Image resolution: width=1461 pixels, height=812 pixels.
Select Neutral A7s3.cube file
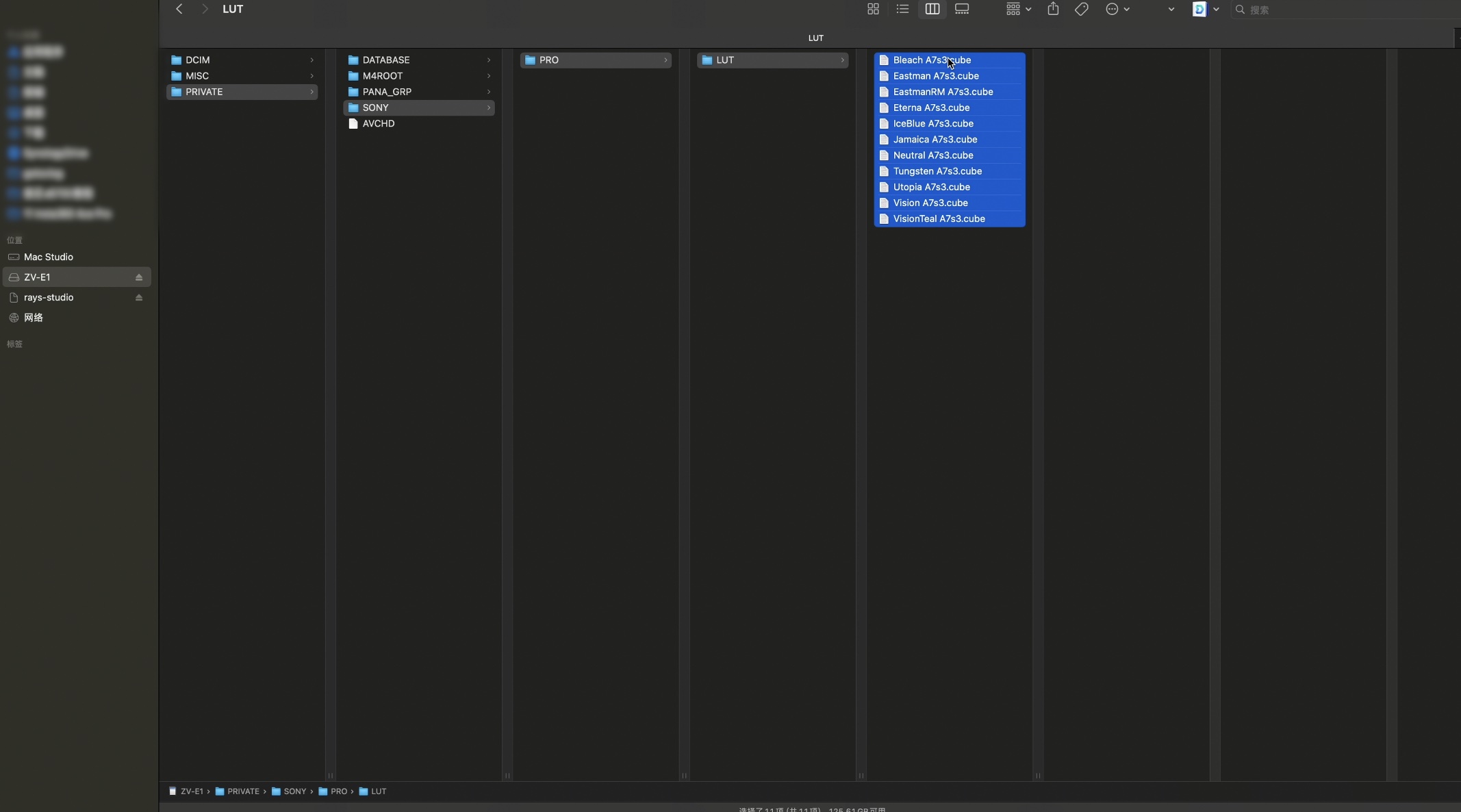coord(950,155)
